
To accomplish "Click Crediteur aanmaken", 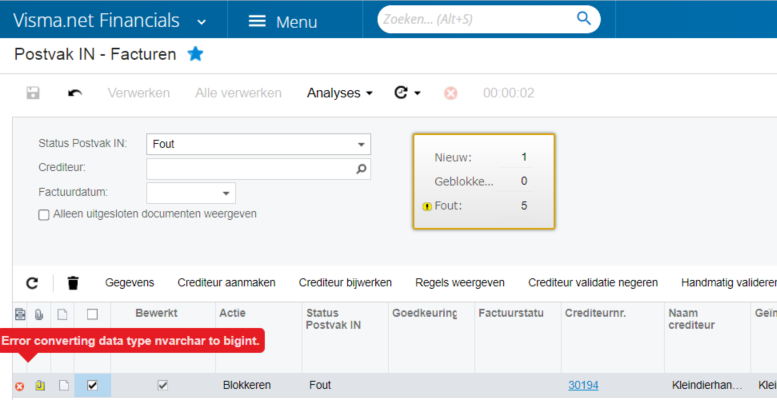I will coord(226,283).
